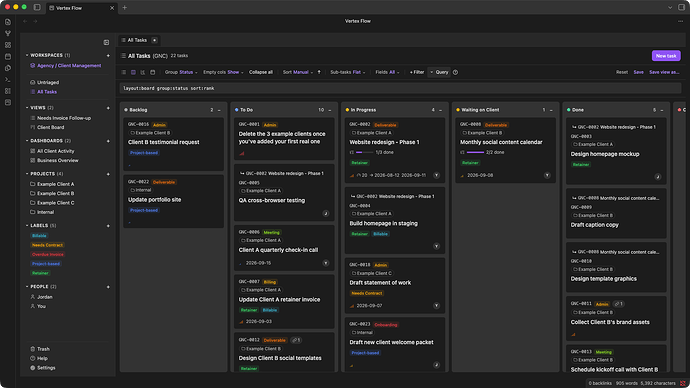
Task: Switch to board layout view icon
Action: pyautogui.click(x=133, y=72)
